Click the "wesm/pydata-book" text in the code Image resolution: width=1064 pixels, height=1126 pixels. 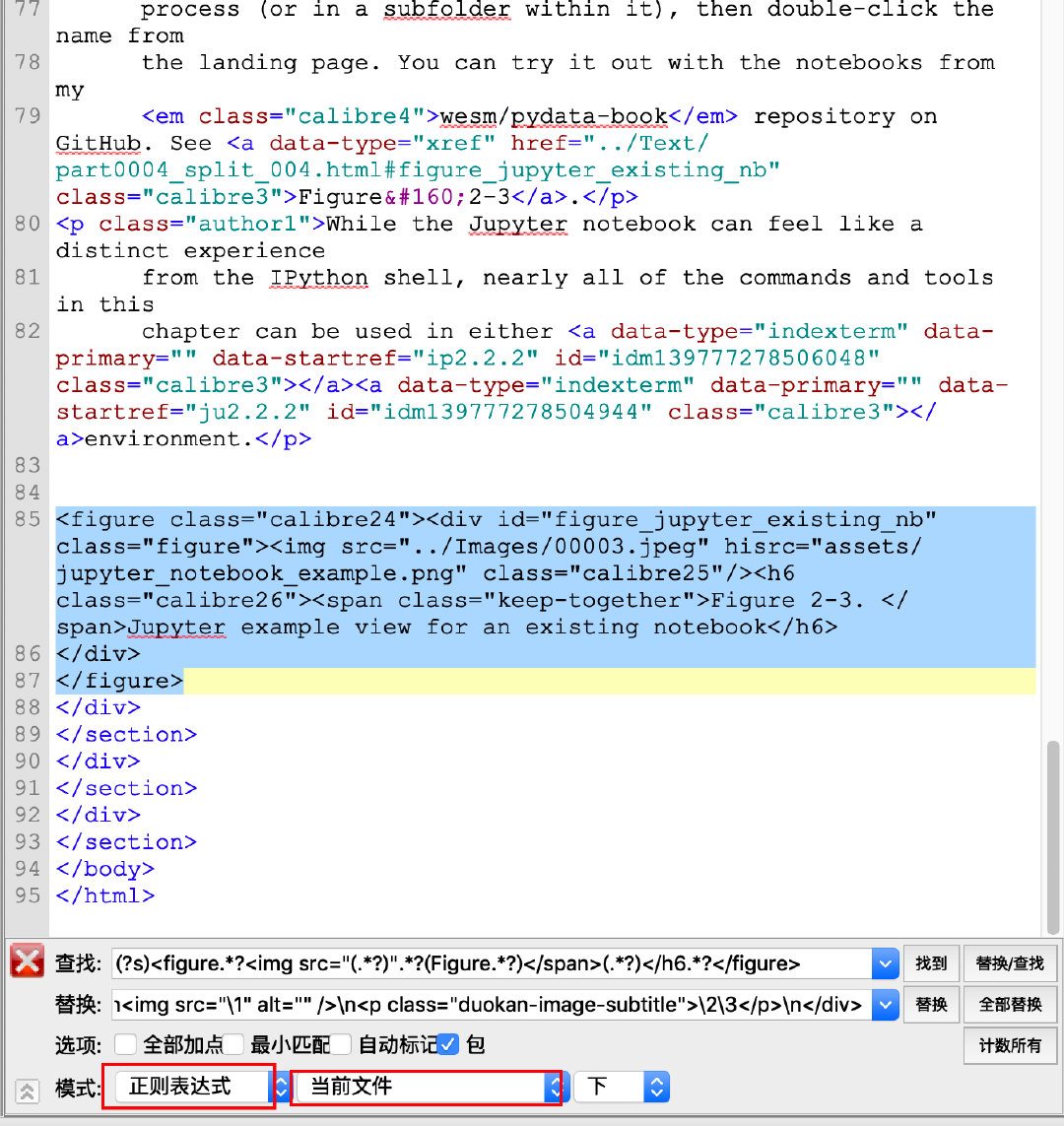coord(554,116)
